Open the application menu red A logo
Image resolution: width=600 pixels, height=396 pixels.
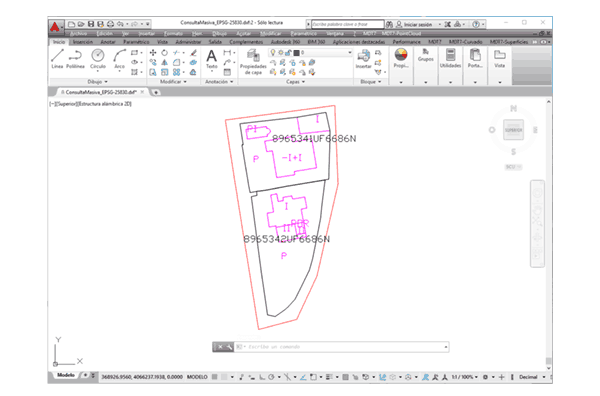(55, 27)
